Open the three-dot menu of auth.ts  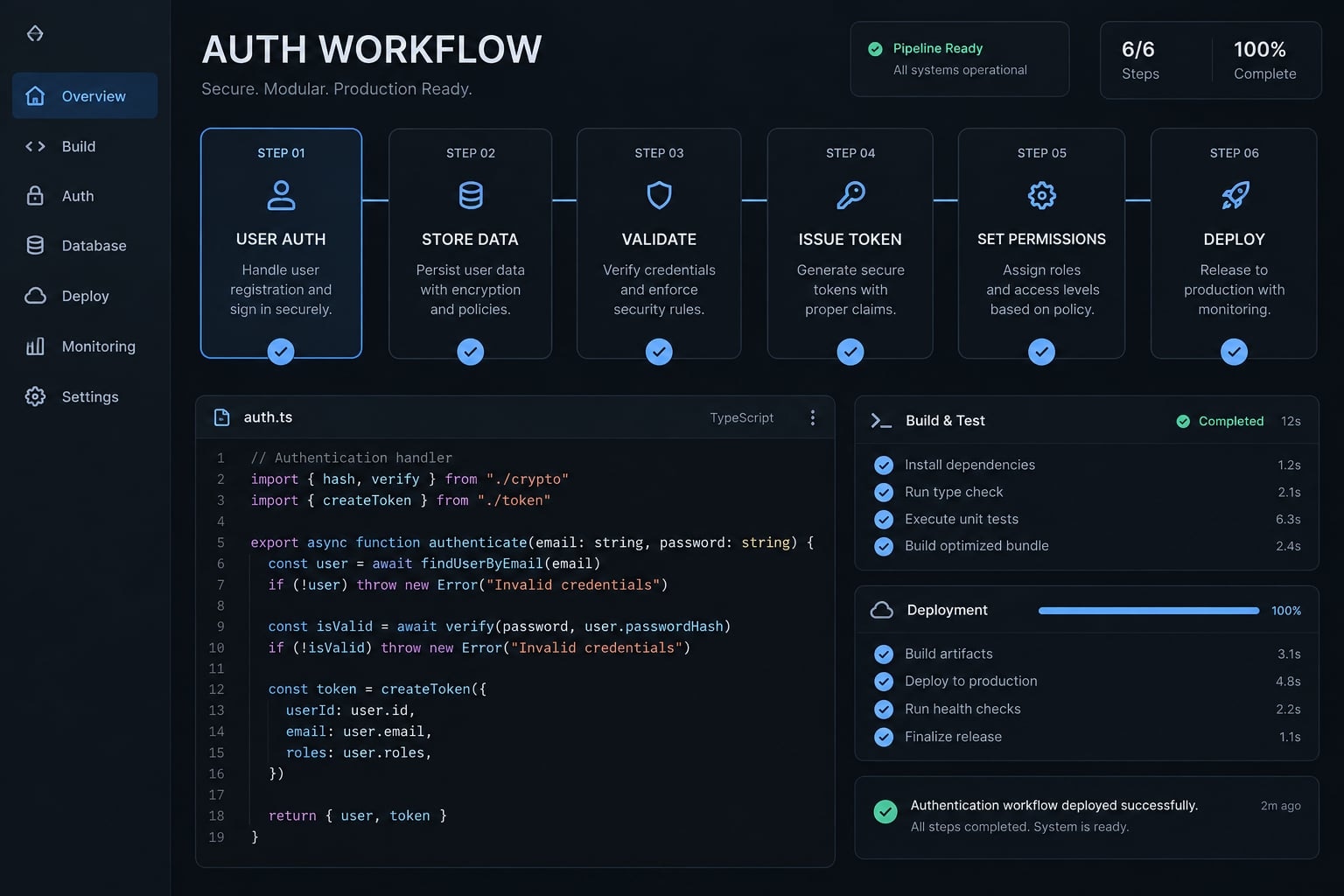813,417
